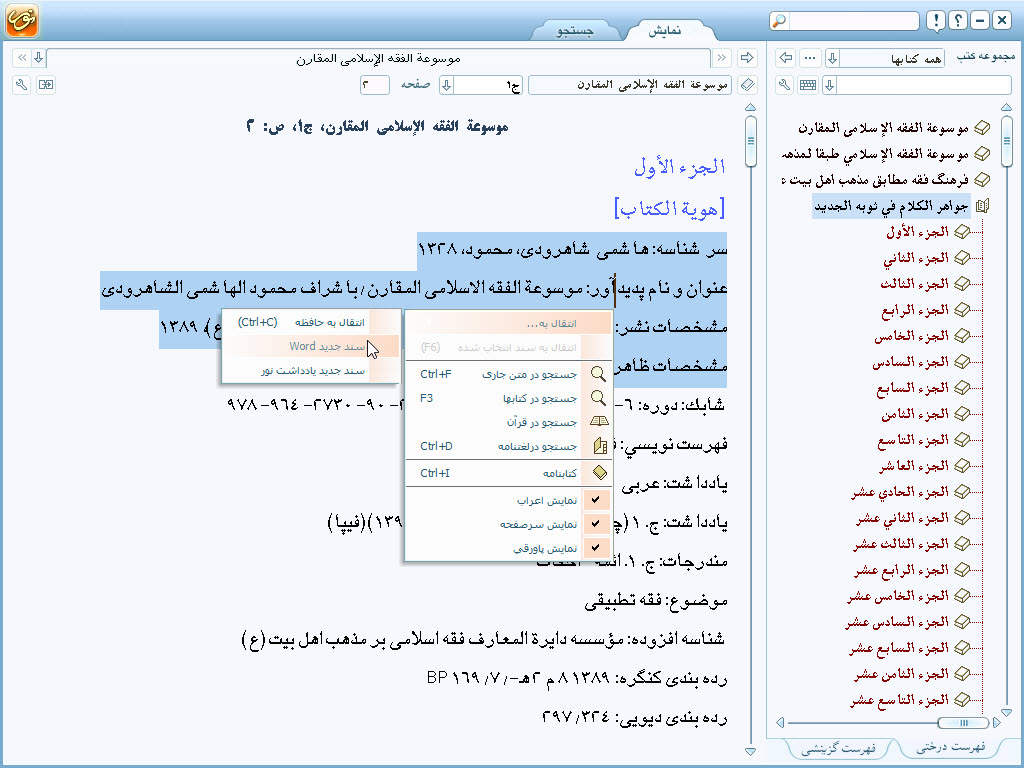The image size is (1024, 768).
Task: Click the Noor application logo icon
Action: (22, 20)
